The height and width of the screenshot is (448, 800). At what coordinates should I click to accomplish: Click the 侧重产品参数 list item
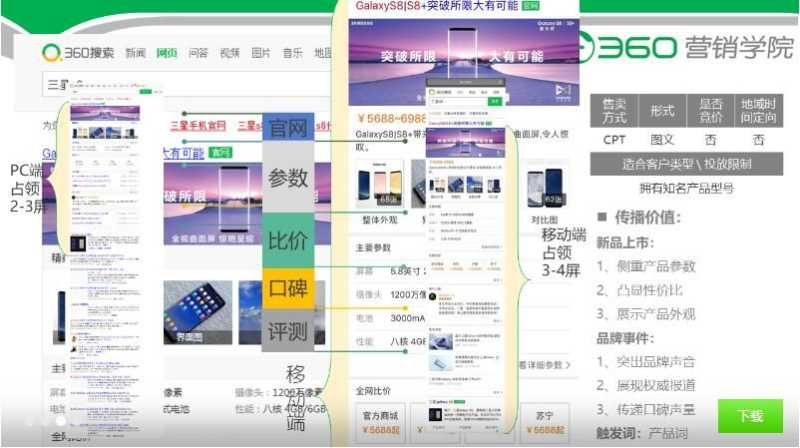tap(646, 266)
